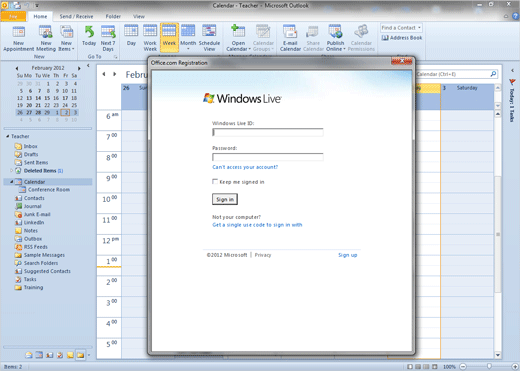The image size is (520, 371).
Task: Open the Training folder
Action: coord(33,287)
